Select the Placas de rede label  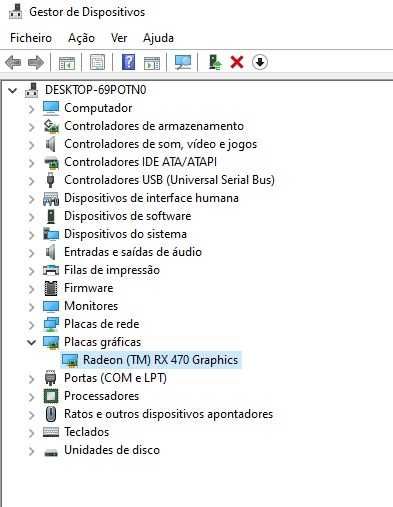[102, 324]
